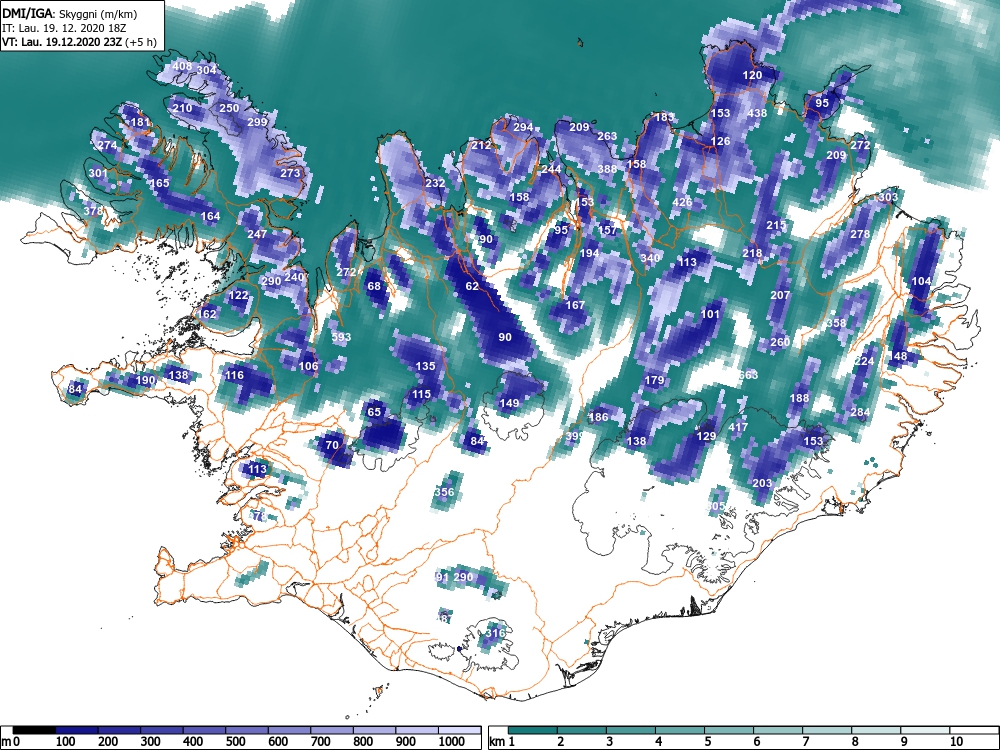Click the visibility value 340 on the map
The height and width of the screenshot is (750, 1000).
coord(651,258)
